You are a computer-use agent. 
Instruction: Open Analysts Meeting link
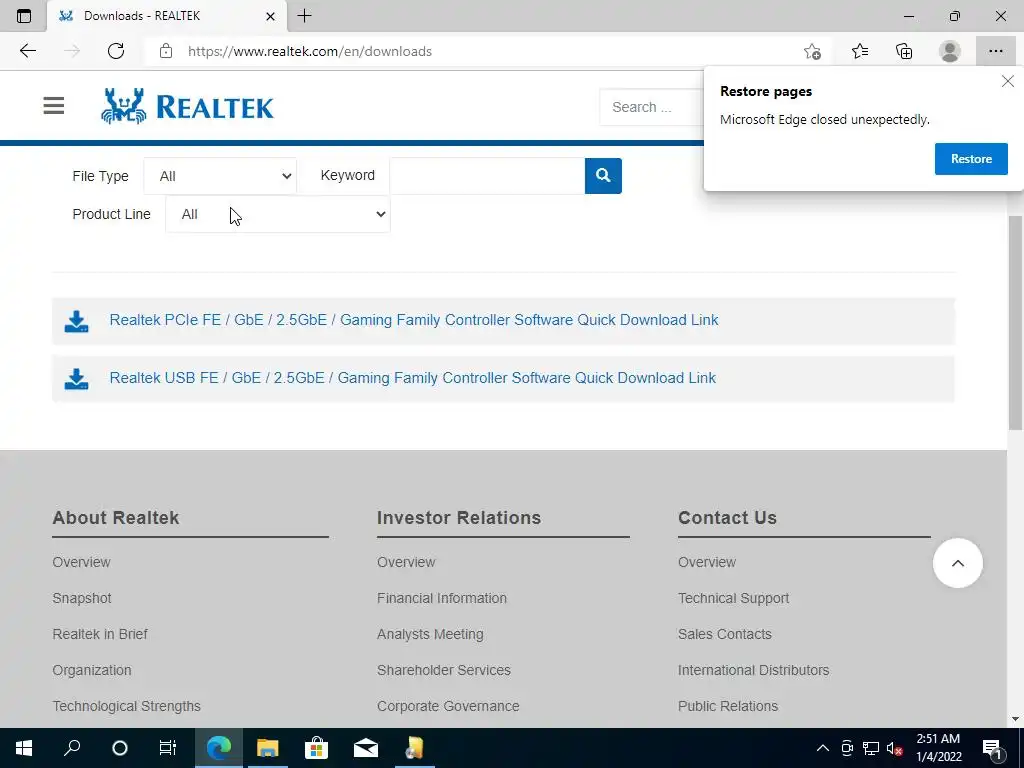point(430,634)
